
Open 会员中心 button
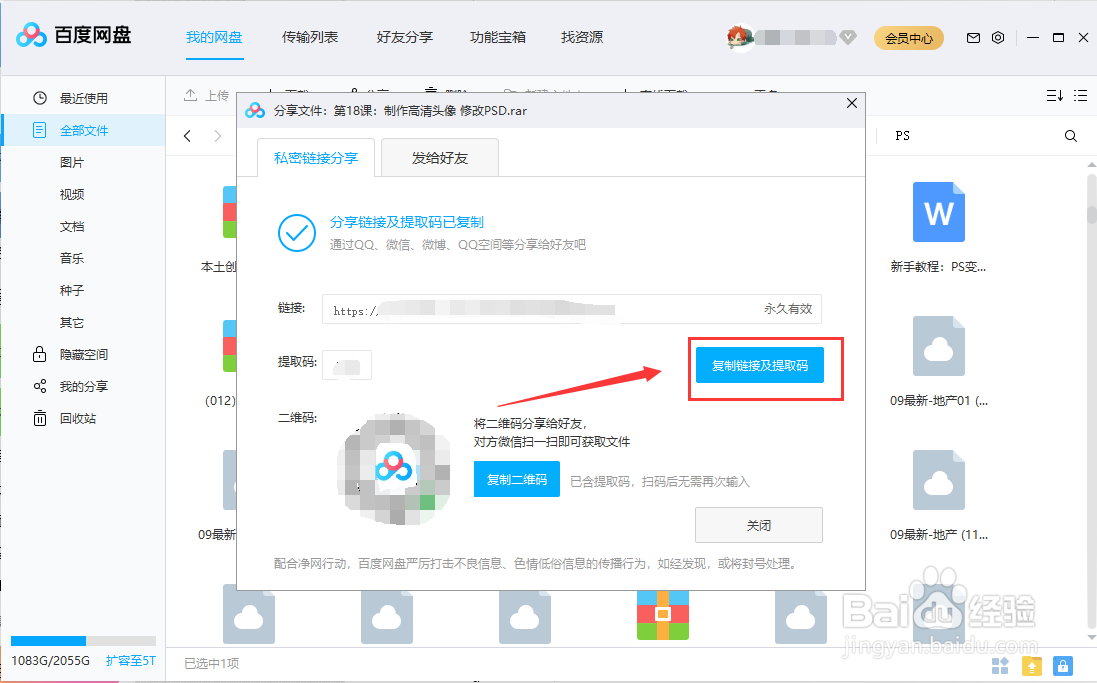coord(909,38)
